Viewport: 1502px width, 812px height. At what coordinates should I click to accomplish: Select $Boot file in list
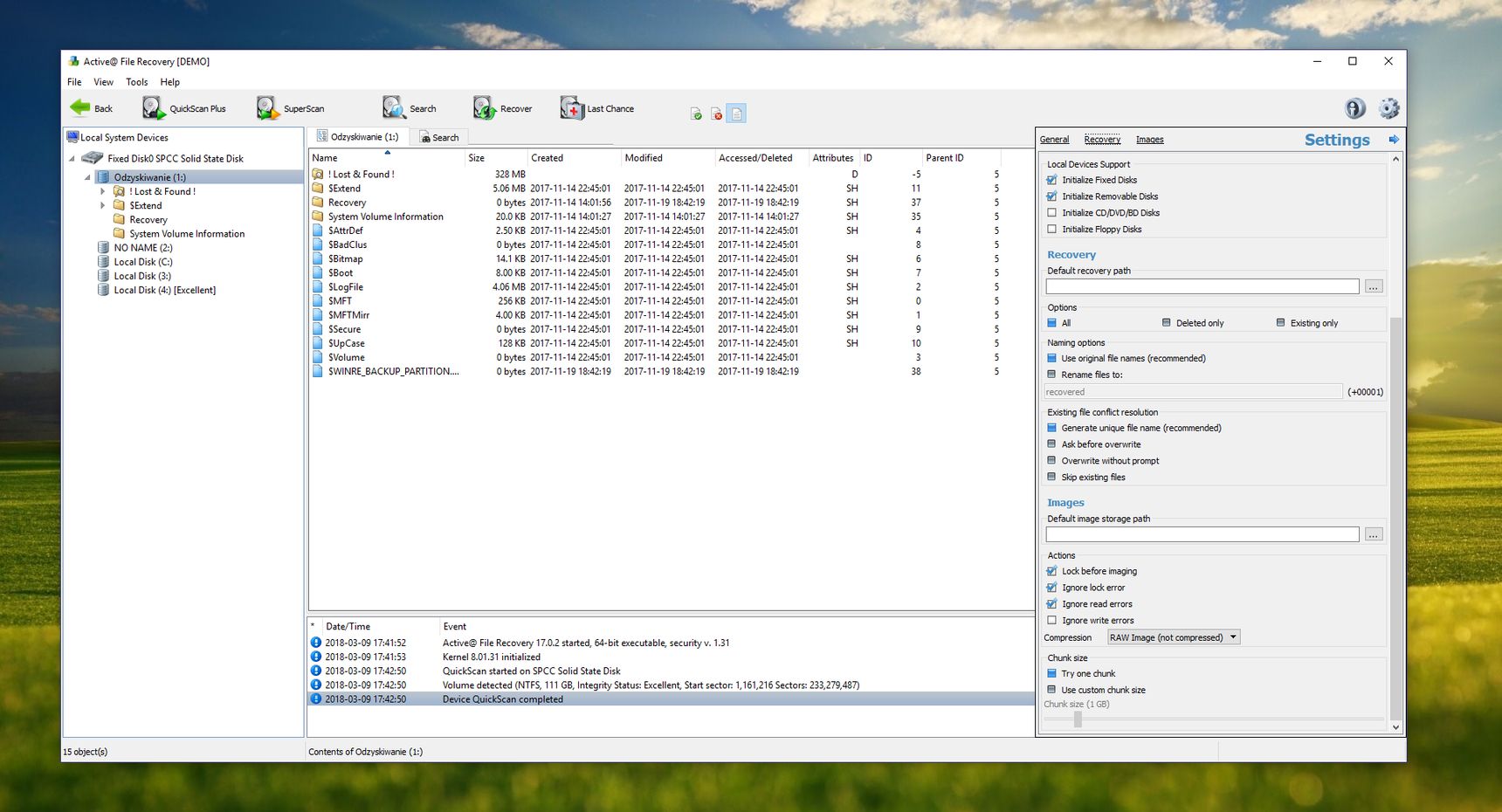[340, 273]
